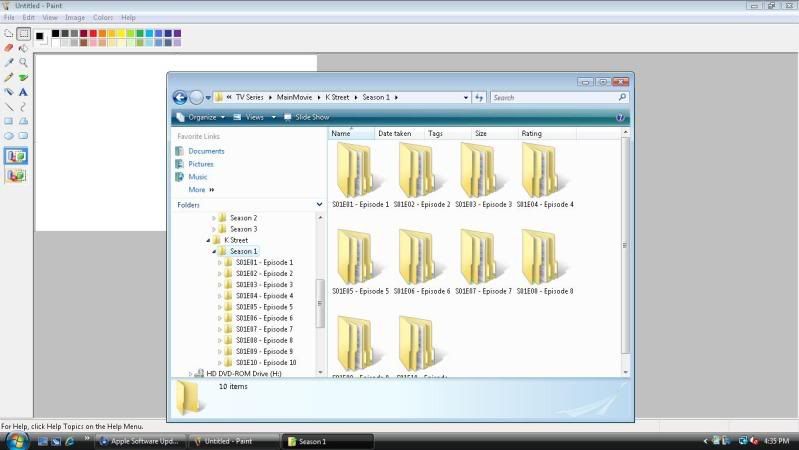The width and height of the screenshot is (799, 450).
Task: Click the Explorer help question mark icon
Action: tap(620, 118)
